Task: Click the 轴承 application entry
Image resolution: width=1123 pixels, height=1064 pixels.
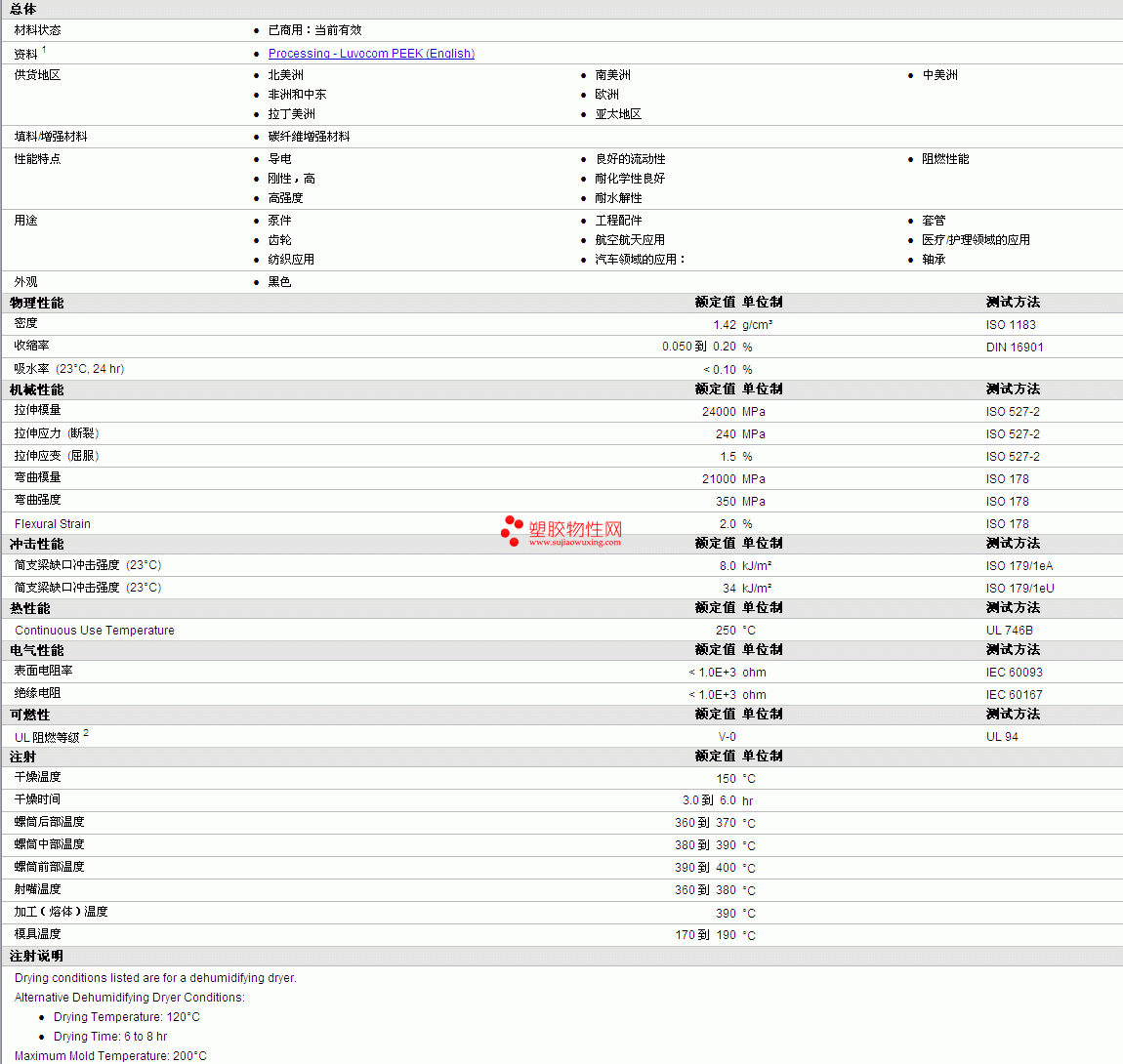Action: [x=934, y=260]
